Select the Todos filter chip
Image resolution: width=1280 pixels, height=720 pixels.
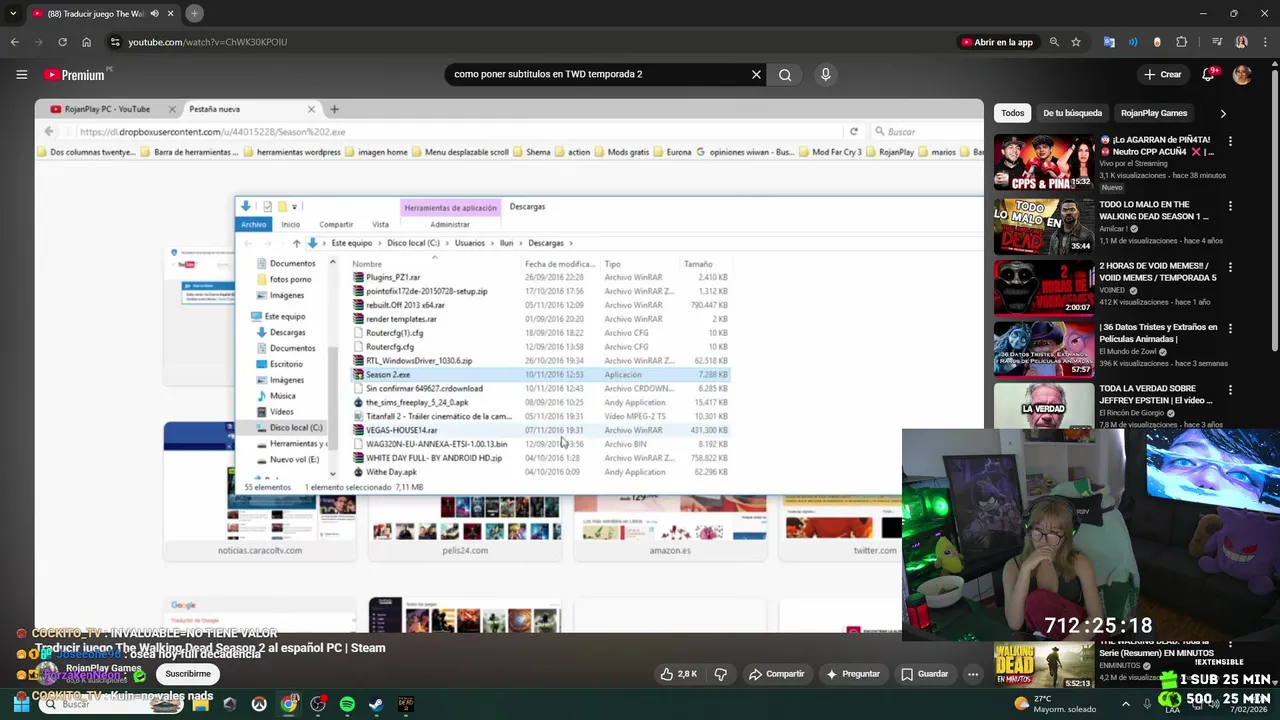1013,113
